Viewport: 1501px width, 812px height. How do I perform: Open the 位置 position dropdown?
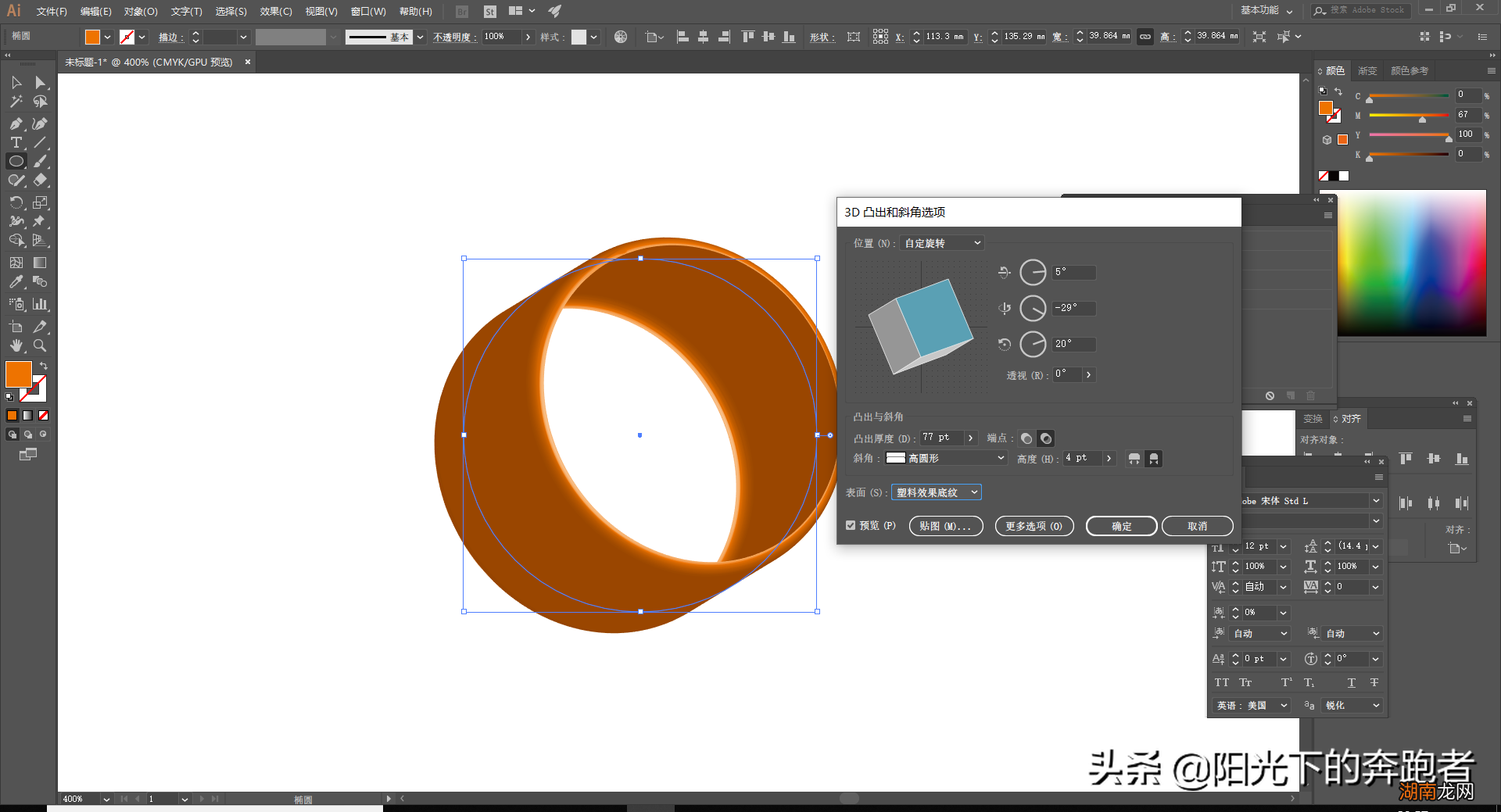click(941, 244)
